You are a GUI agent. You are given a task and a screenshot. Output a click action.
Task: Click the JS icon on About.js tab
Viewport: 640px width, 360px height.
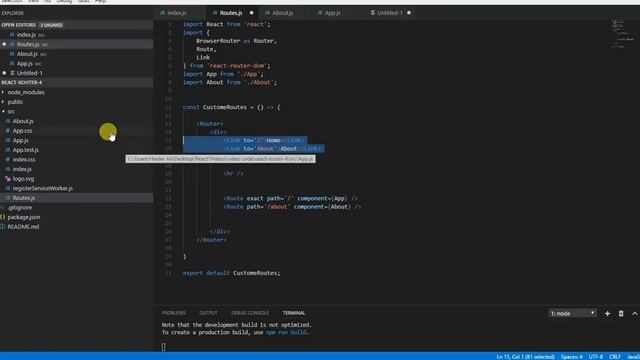(x=267, y=13)
